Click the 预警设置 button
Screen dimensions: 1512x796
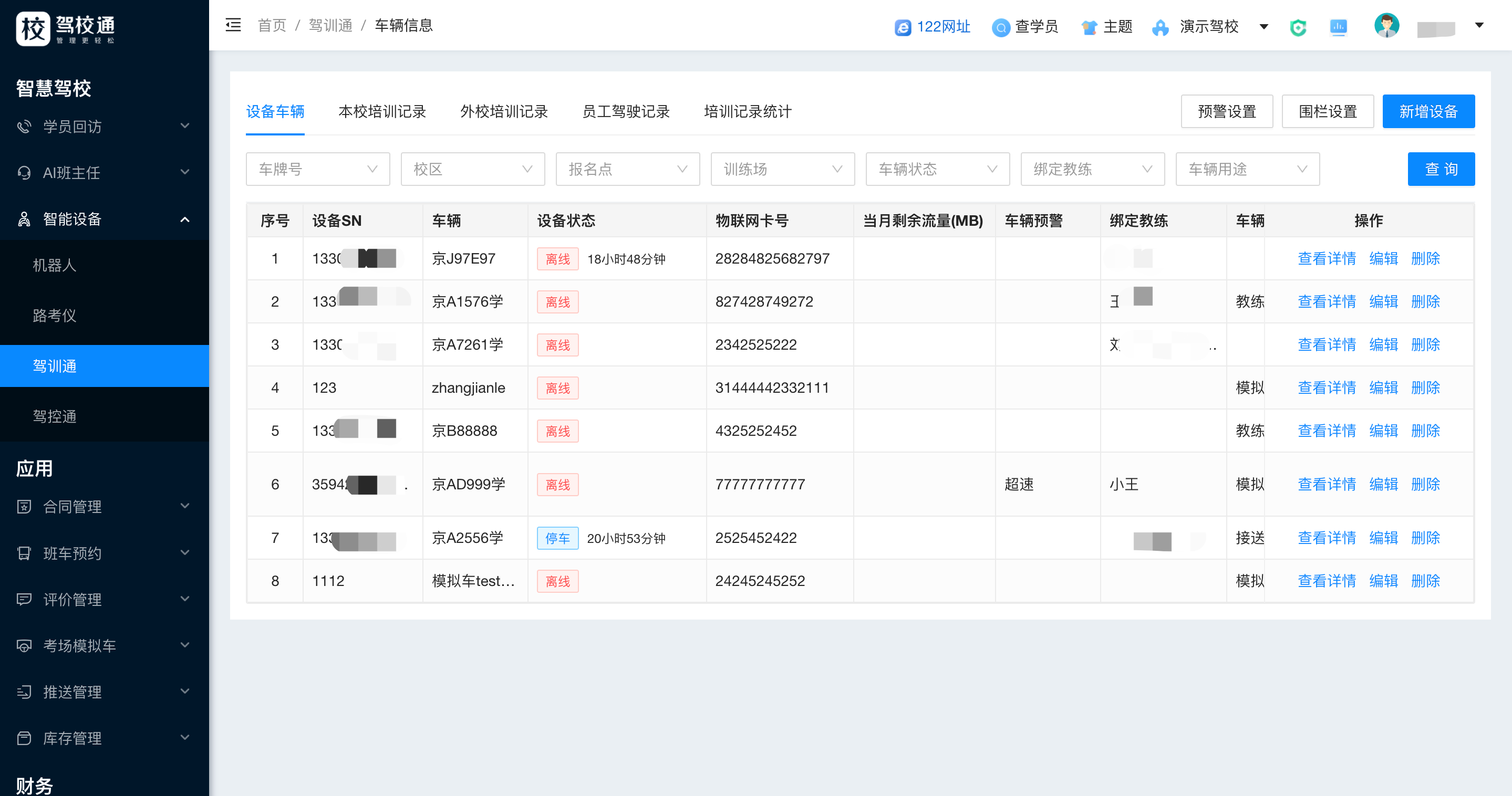[1227, 111]
